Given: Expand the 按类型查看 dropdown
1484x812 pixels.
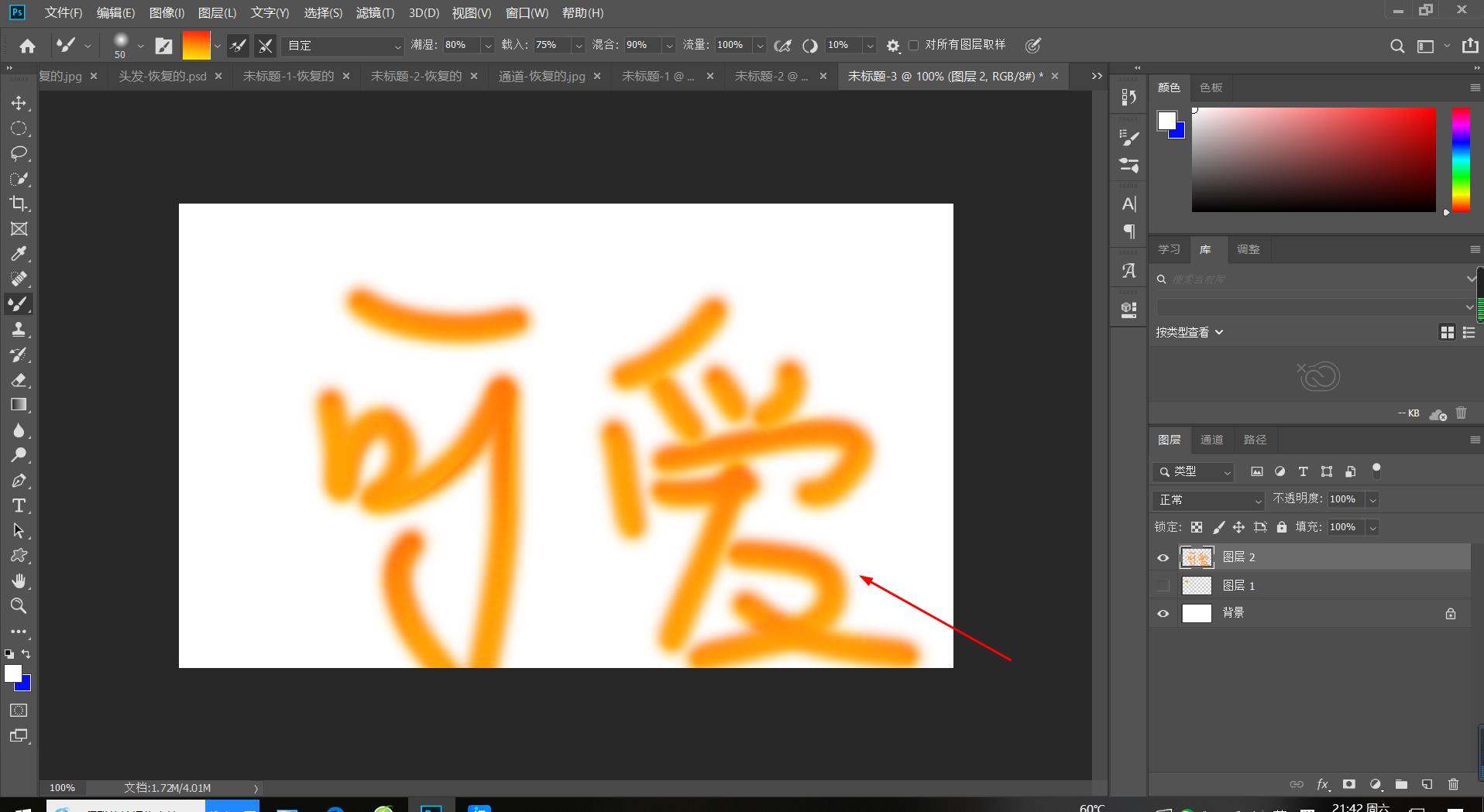Looking at the screenshot, I should 1190,332.
